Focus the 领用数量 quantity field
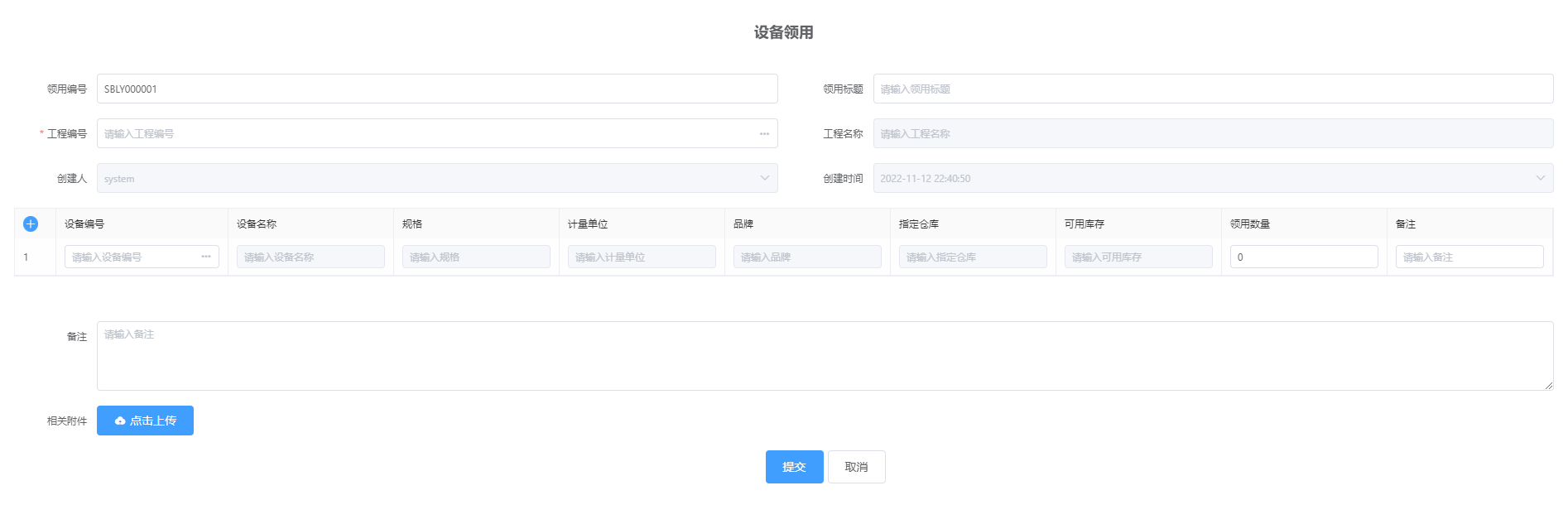The width and height of the screenshot is (1568, 524). click(1303, 257)
